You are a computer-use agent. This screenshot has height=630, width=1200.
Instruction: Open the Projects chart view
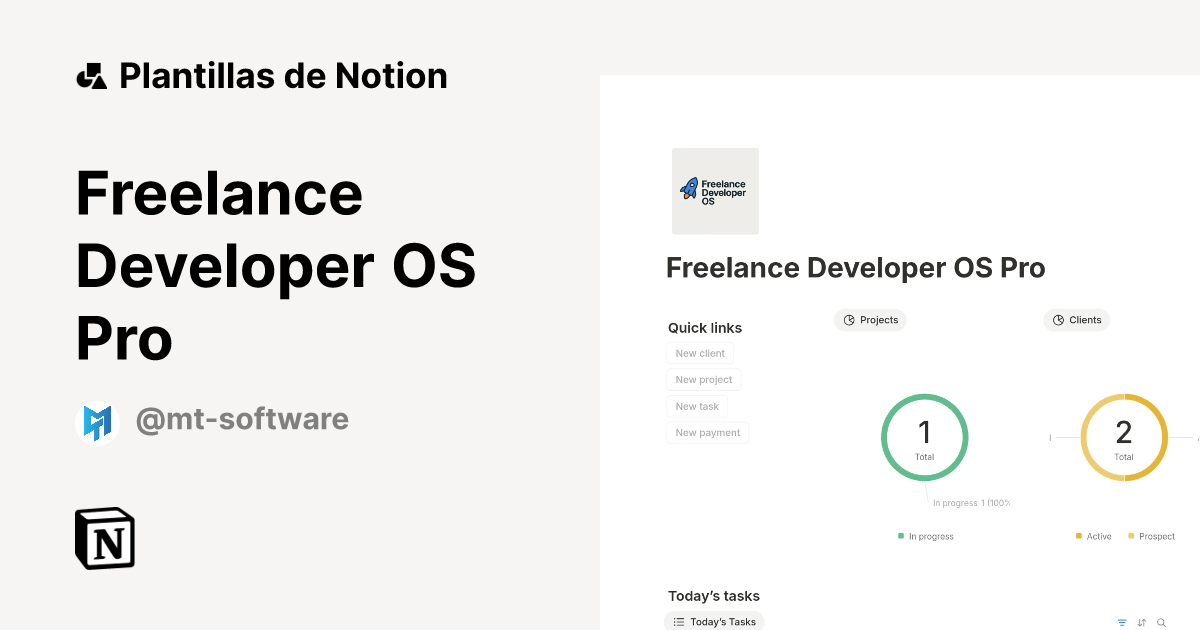(x=870, y=319)
